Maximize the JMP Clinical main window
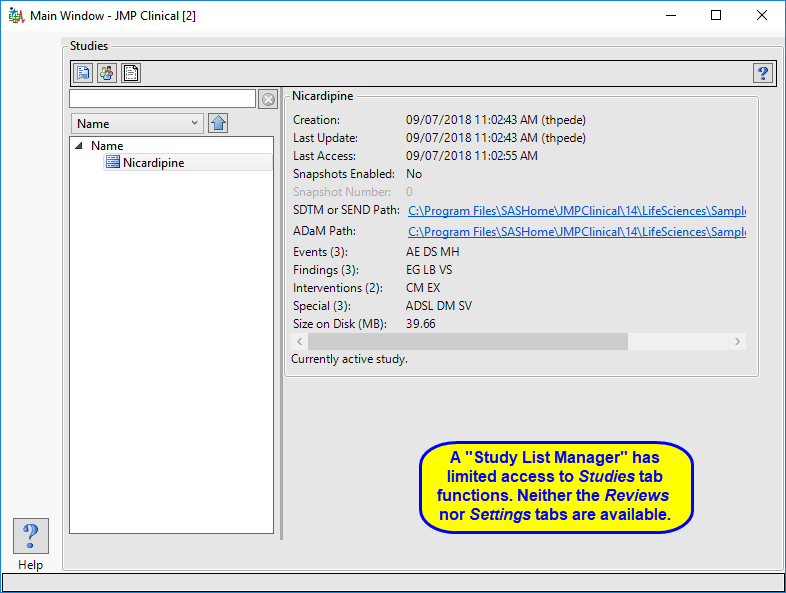Screen dimensions: 786x593 tap(716, 16)
